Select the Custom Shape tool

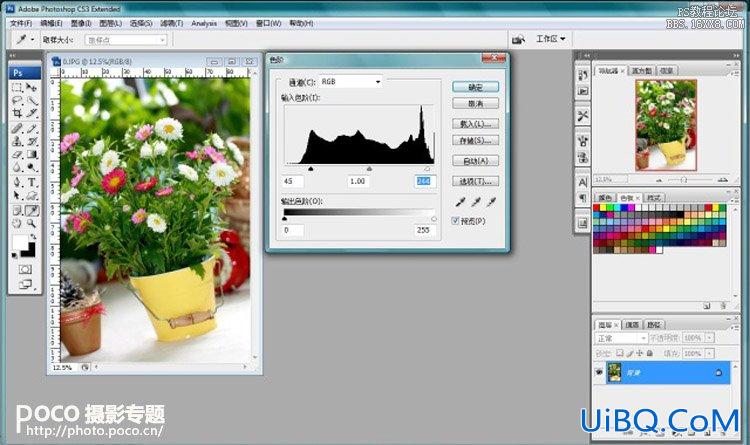[x=32, y=195]
